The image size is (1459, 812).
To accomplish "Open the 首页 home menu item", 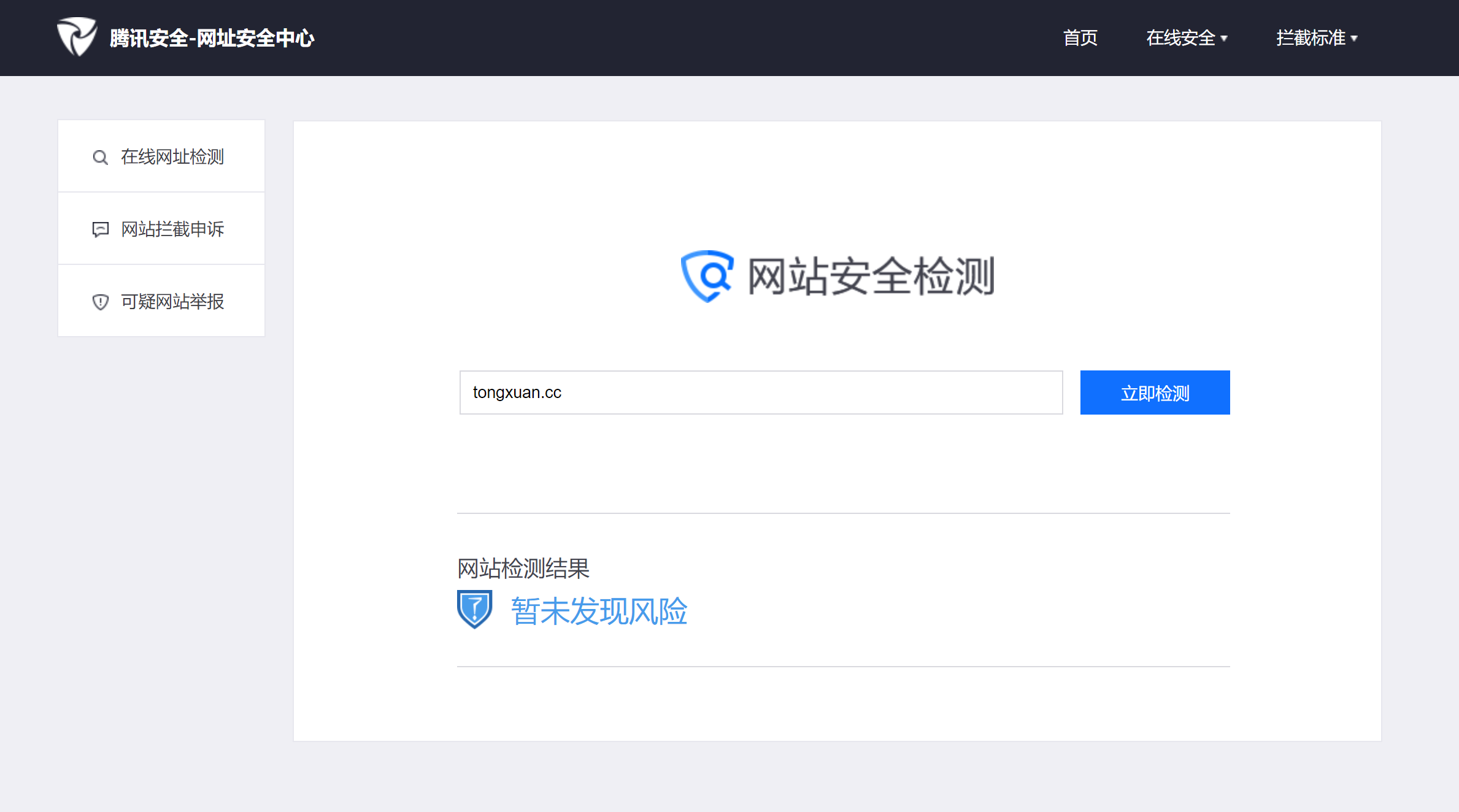I will point(1080,38).
